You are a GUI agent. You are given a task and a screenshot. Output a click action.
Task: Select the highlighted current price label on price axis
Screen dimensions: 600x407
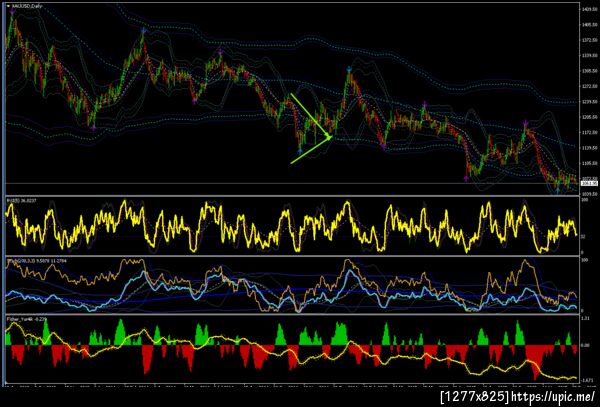click(589, 184)
